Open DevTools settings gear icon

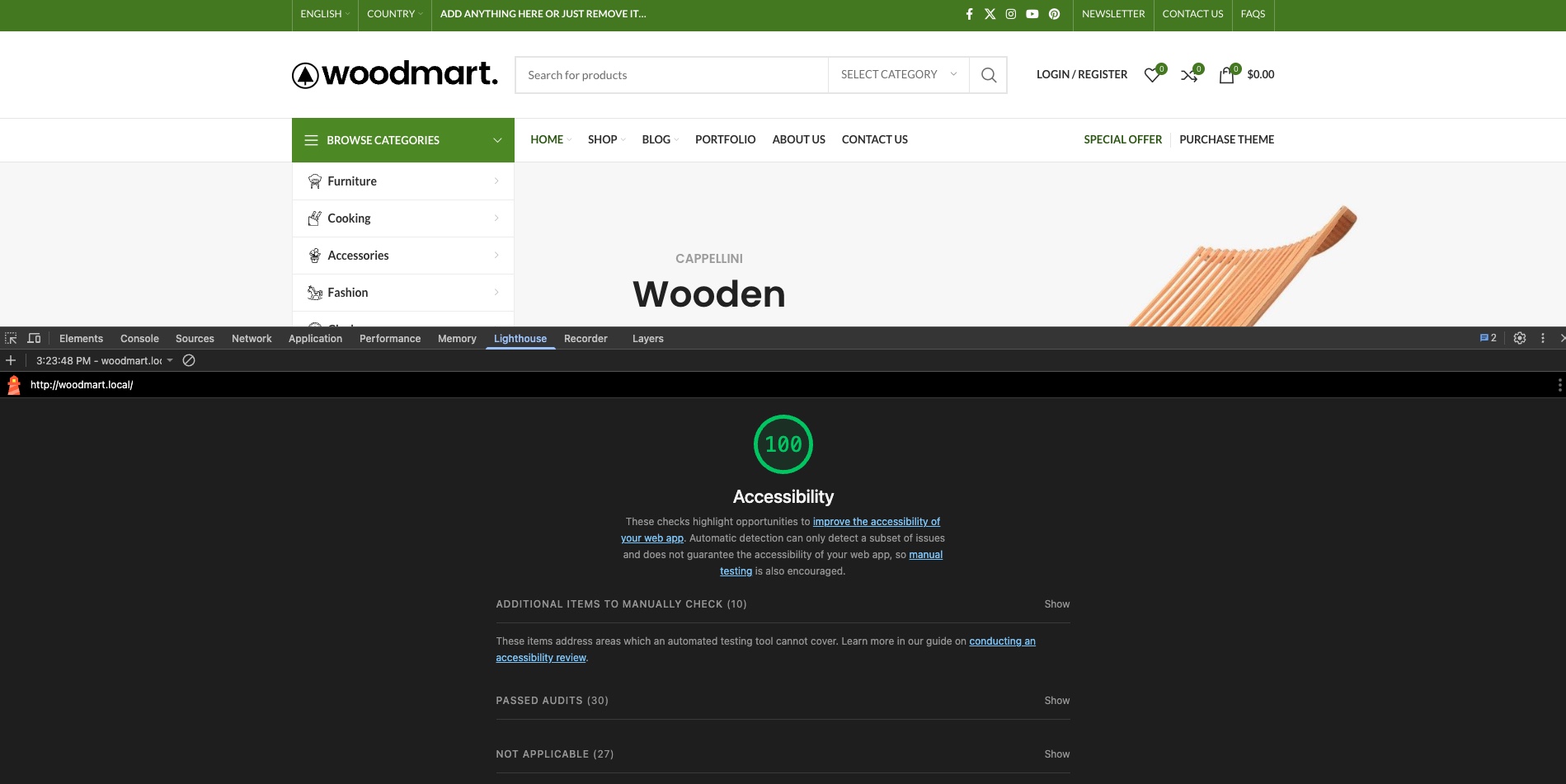[1520, 338]
